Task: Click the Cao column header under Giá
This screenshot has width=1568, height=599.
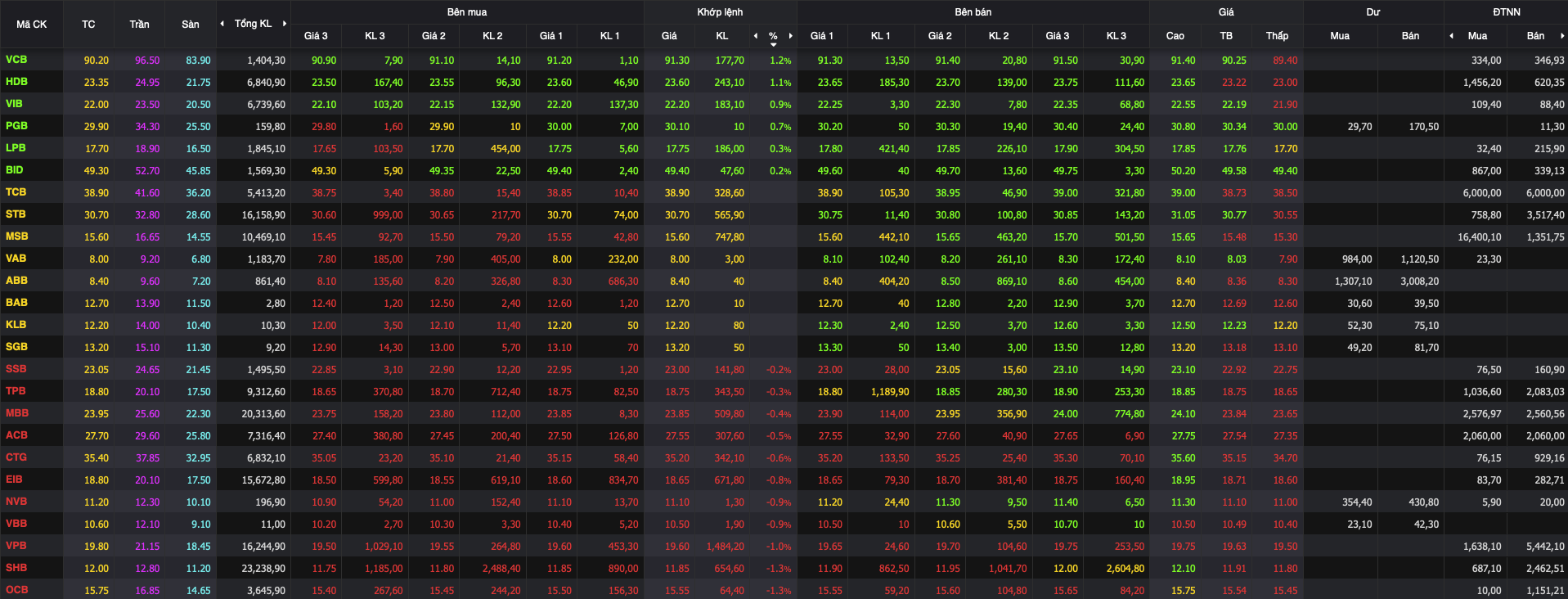Action: pyautogui.click(x=1175, y=36)
